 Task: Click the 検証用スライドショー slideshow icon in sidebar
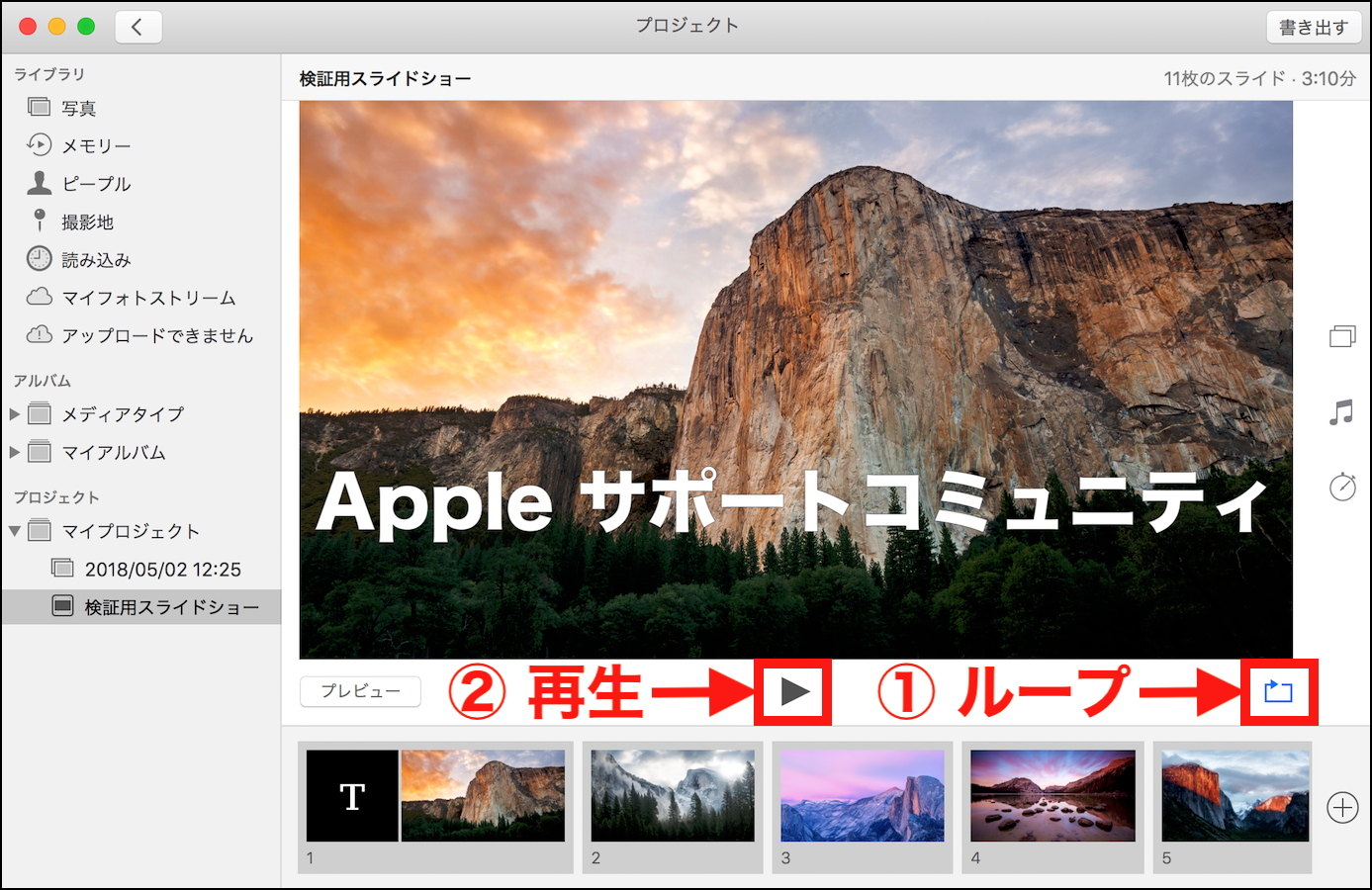point(62,605)
